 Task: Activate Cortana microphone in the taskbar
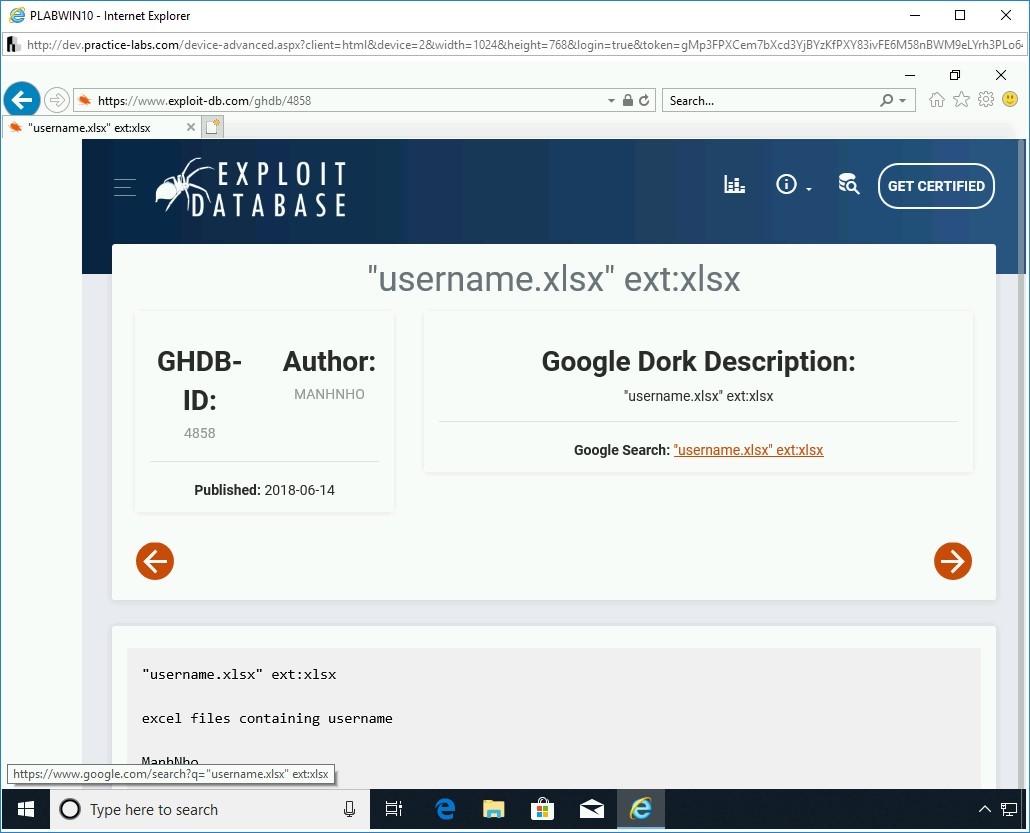tap(349, 809)
